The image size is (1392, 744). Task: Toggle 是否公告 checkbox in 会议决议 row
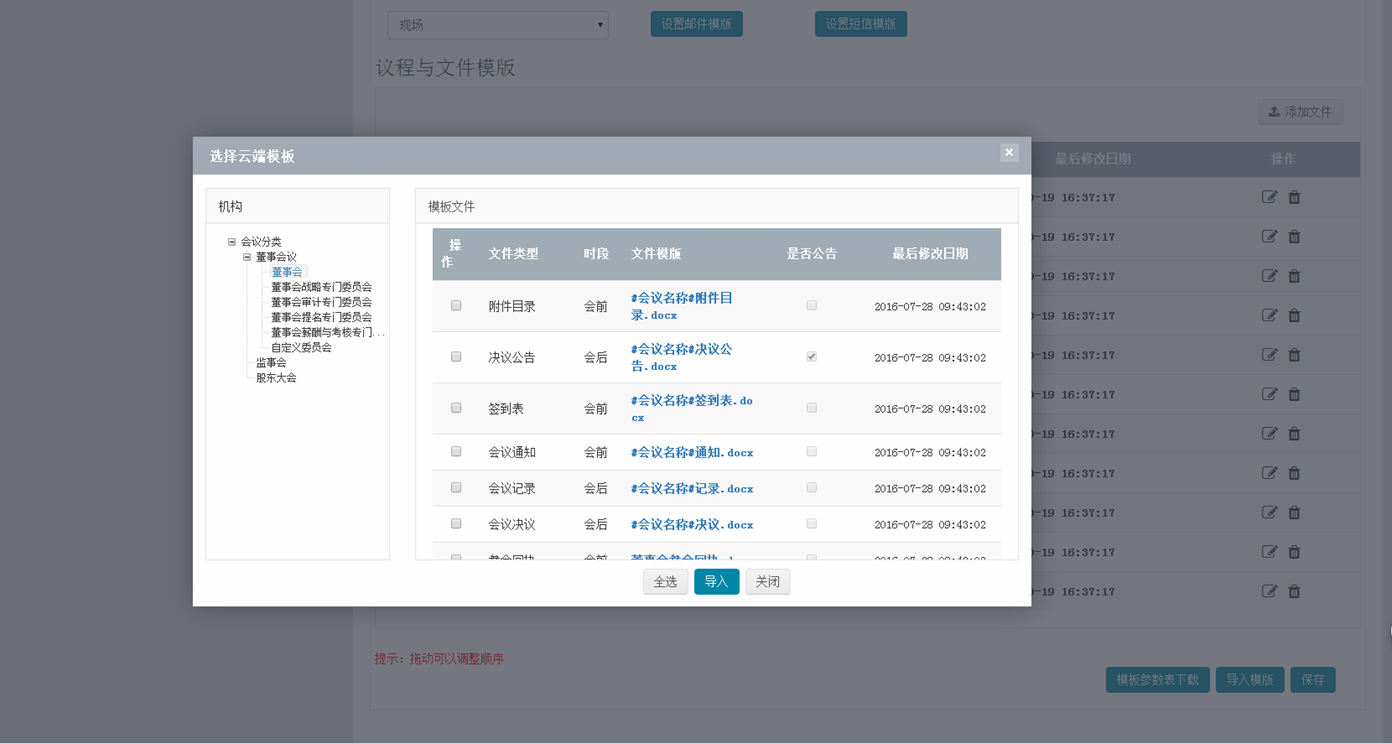812,524
